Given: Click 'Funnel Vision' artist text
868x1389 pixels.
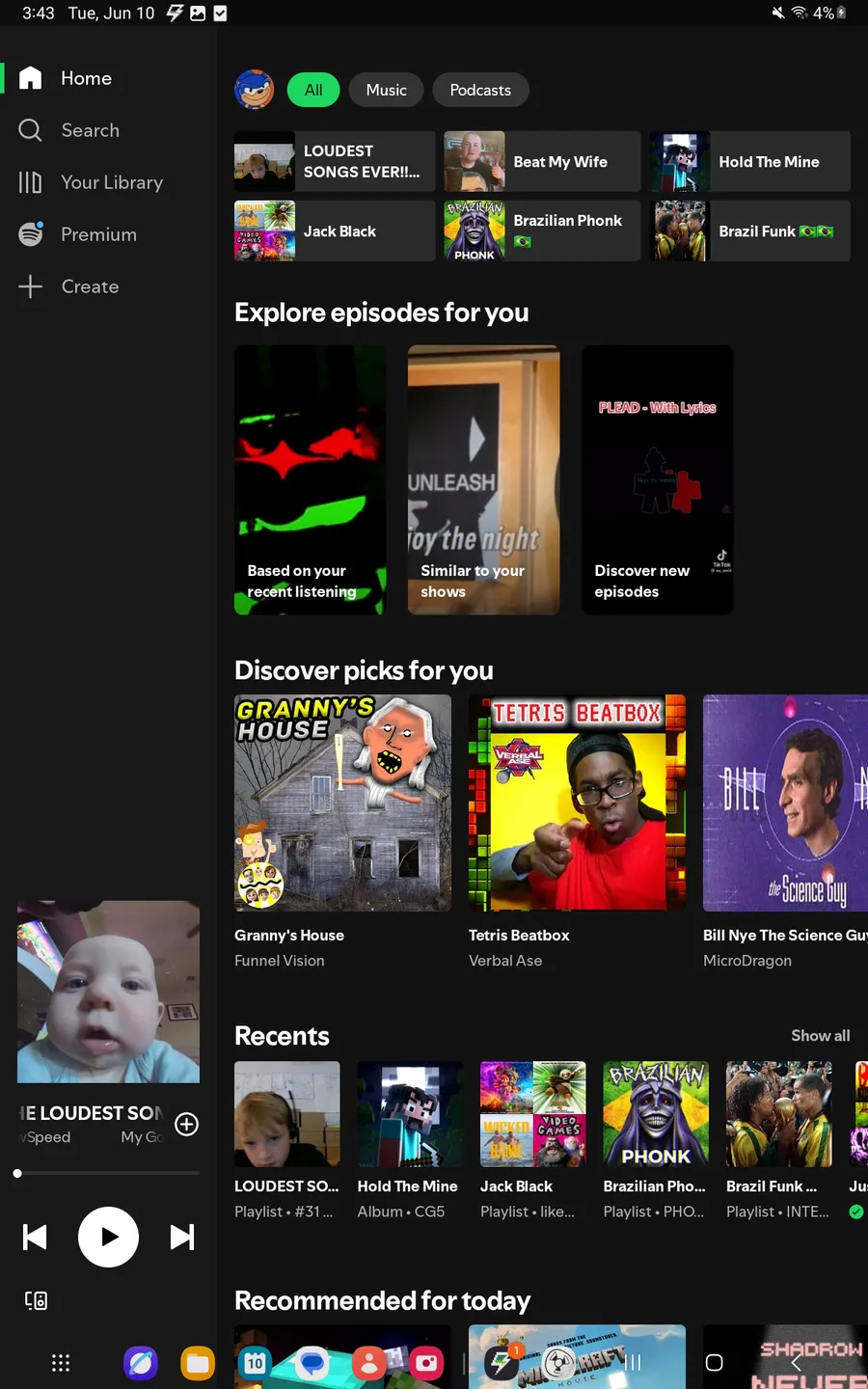Looking at the screenshot, I should click(x=280, y=961).
